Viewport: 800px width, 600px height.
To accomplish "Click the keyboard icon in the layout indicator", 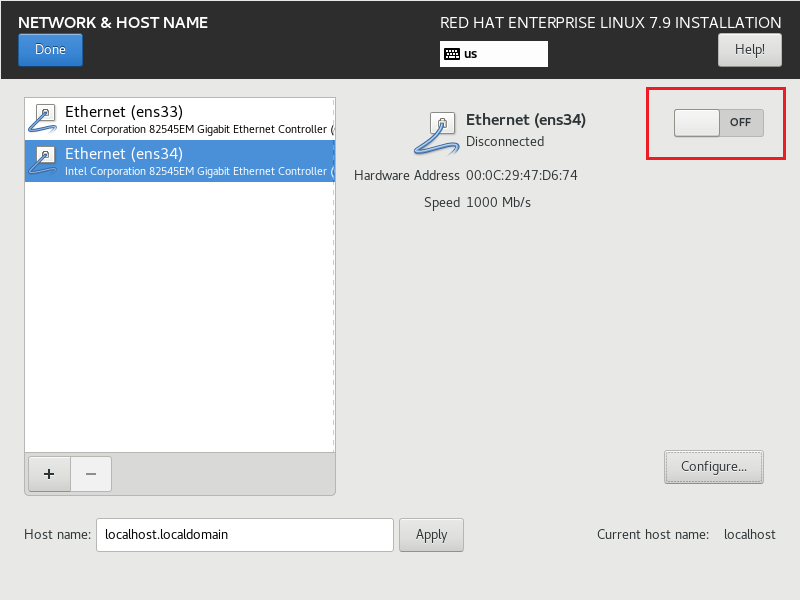I will click(452, 54).
